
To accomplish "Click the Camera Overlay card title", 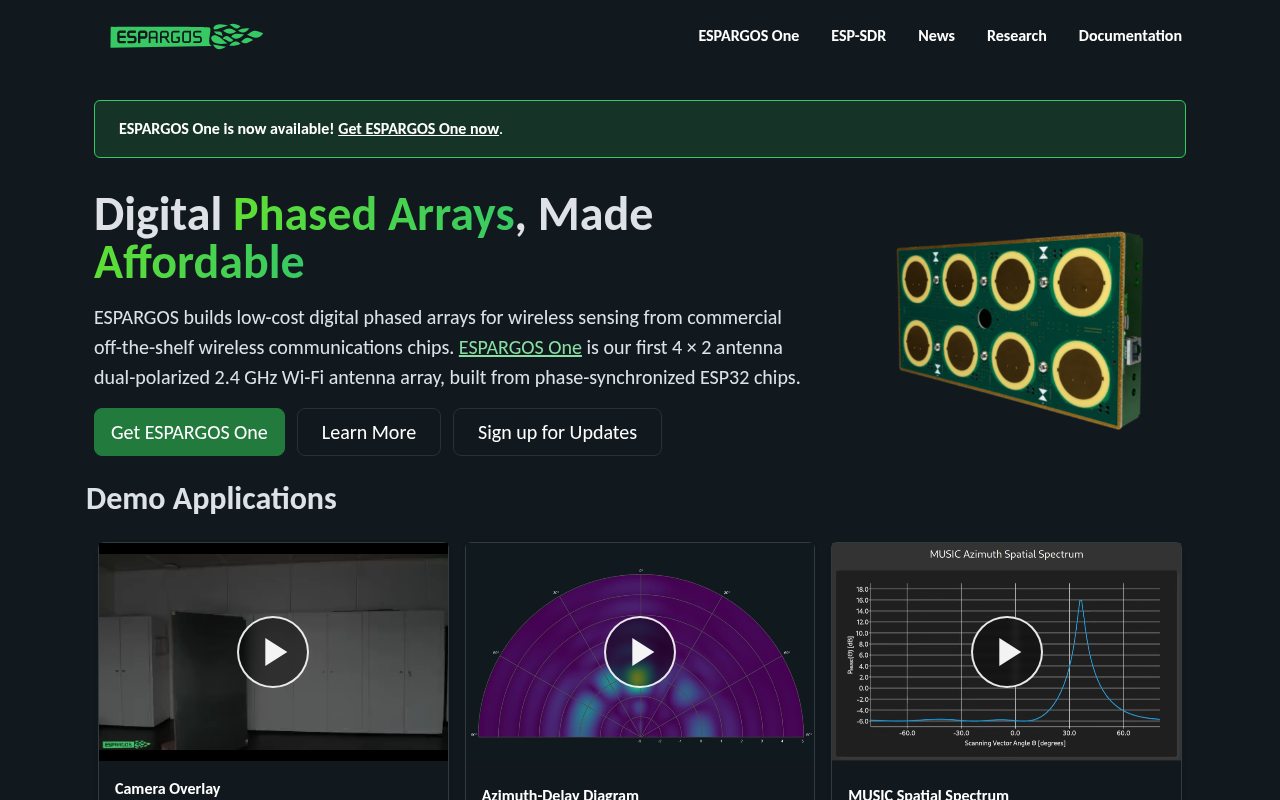I will click(x=168, y=789).
